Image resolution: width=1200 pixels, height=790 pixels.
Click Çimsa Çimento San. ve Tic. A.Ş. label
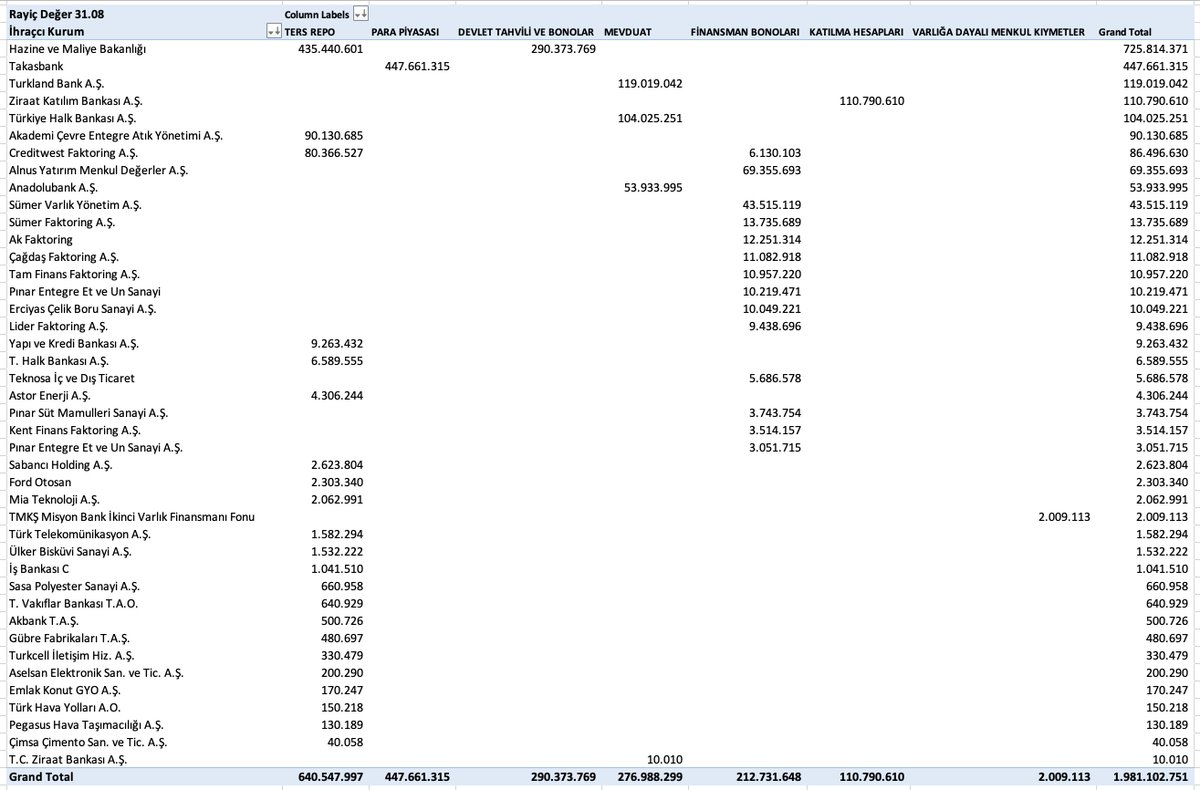click(87, 742)
